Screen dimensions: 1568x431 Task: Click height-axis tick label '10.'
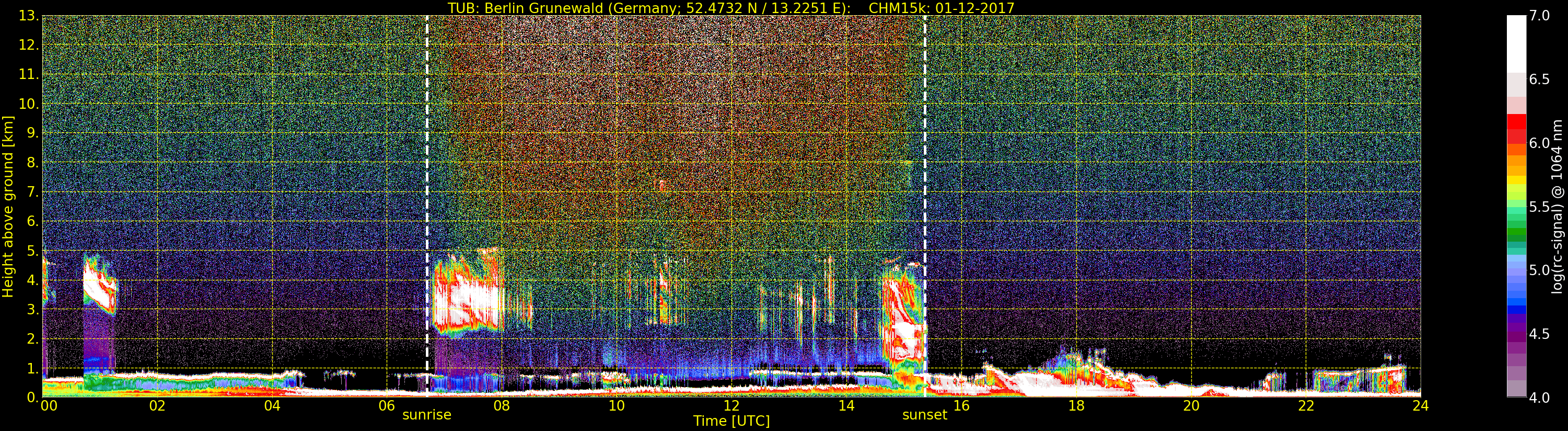pos(29,104)
